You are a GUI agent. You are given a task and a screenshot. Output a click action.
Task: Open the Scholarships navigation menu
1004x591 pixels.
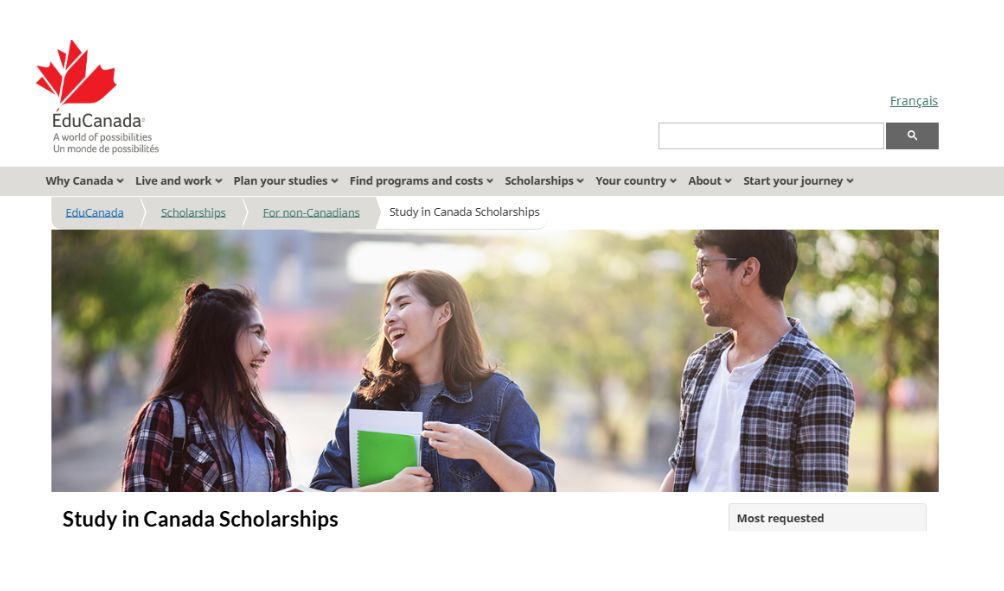tap(544, 181)
